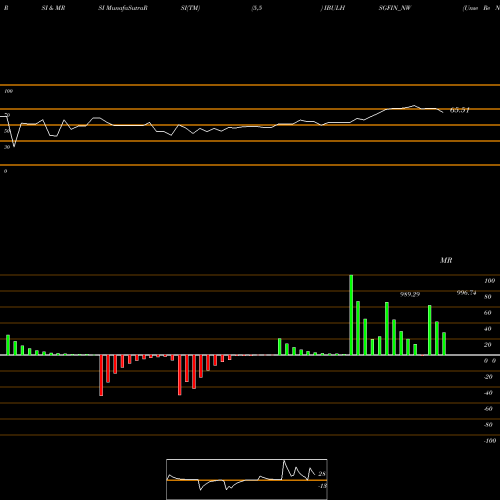Click the RSI value label 65.51
This screenshot has height=500, width=500.
(x=460, y=110)
